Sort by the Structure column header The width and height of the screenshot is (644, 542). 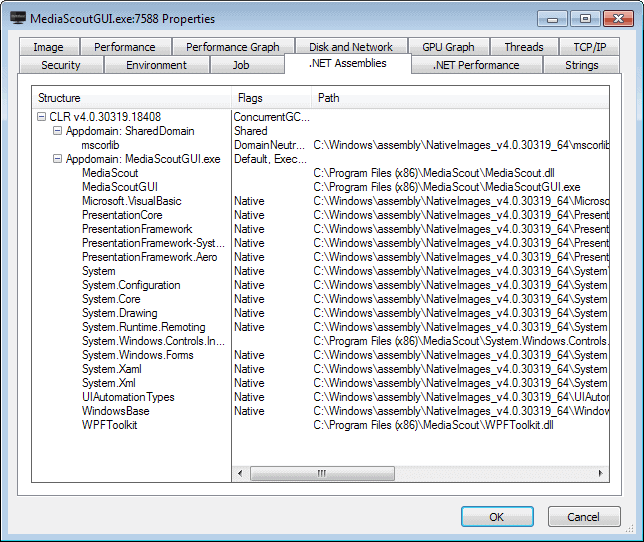tap(130, 98)
